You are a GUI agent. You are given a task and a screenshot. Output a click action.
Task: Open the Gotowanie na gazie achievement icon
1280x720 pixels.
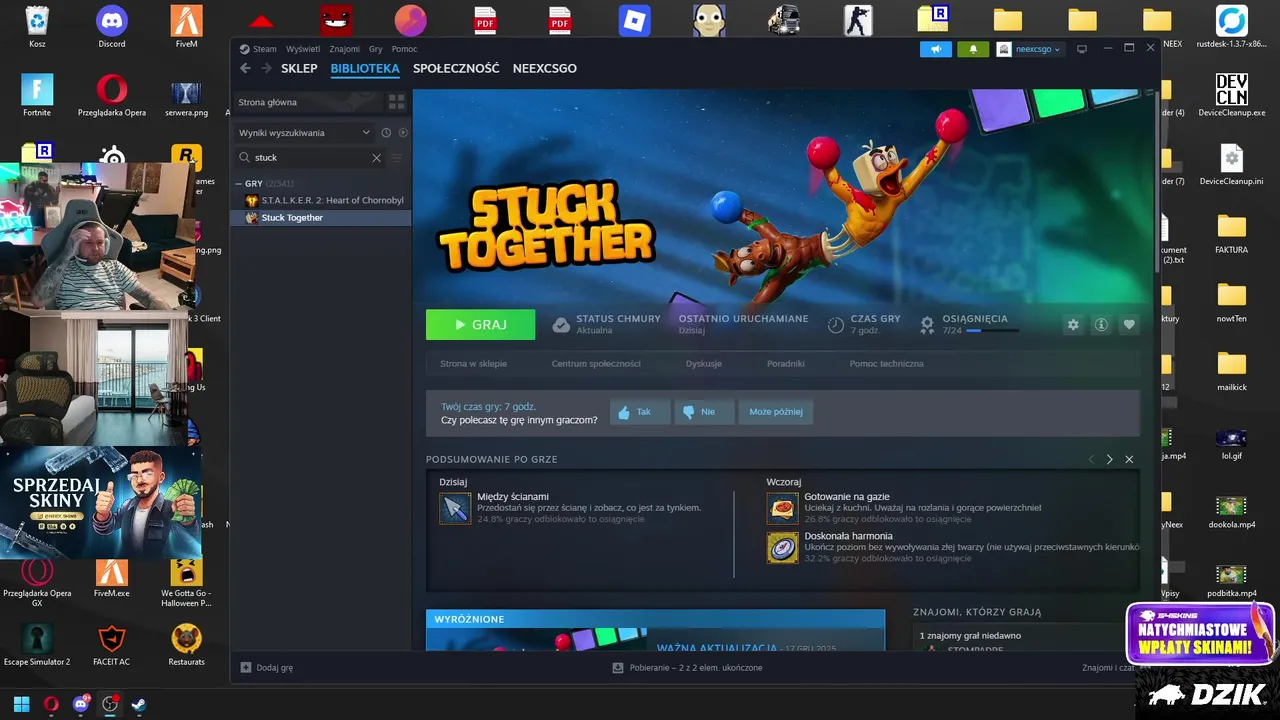pyautogui.click(x=783, y=508)
